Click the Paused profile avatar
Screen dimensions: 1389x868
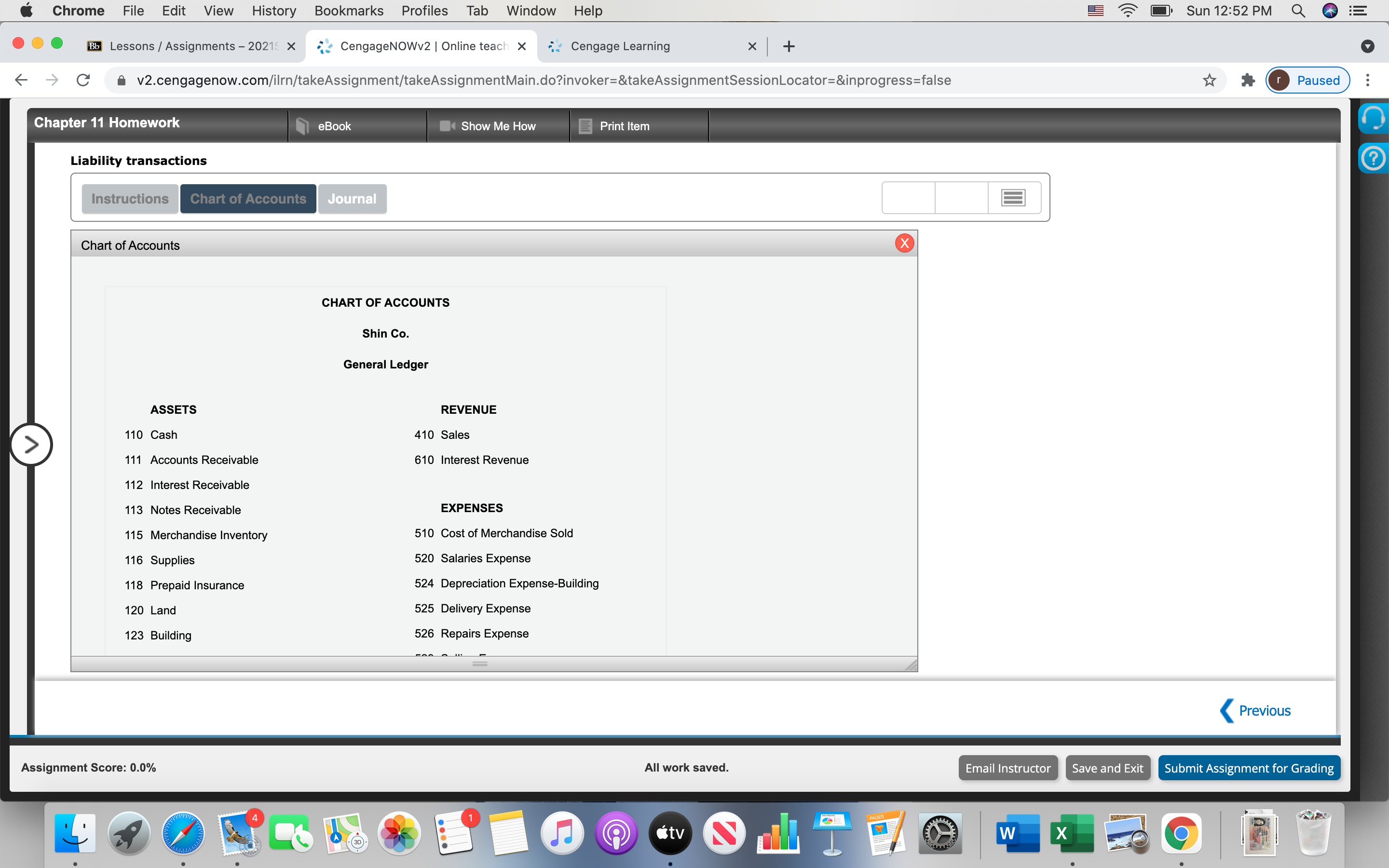pos(1280,81)
